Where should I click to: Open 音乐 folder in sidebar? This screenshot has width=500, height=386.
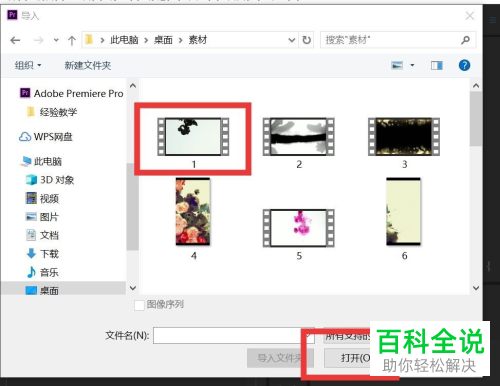pos(42,272)
